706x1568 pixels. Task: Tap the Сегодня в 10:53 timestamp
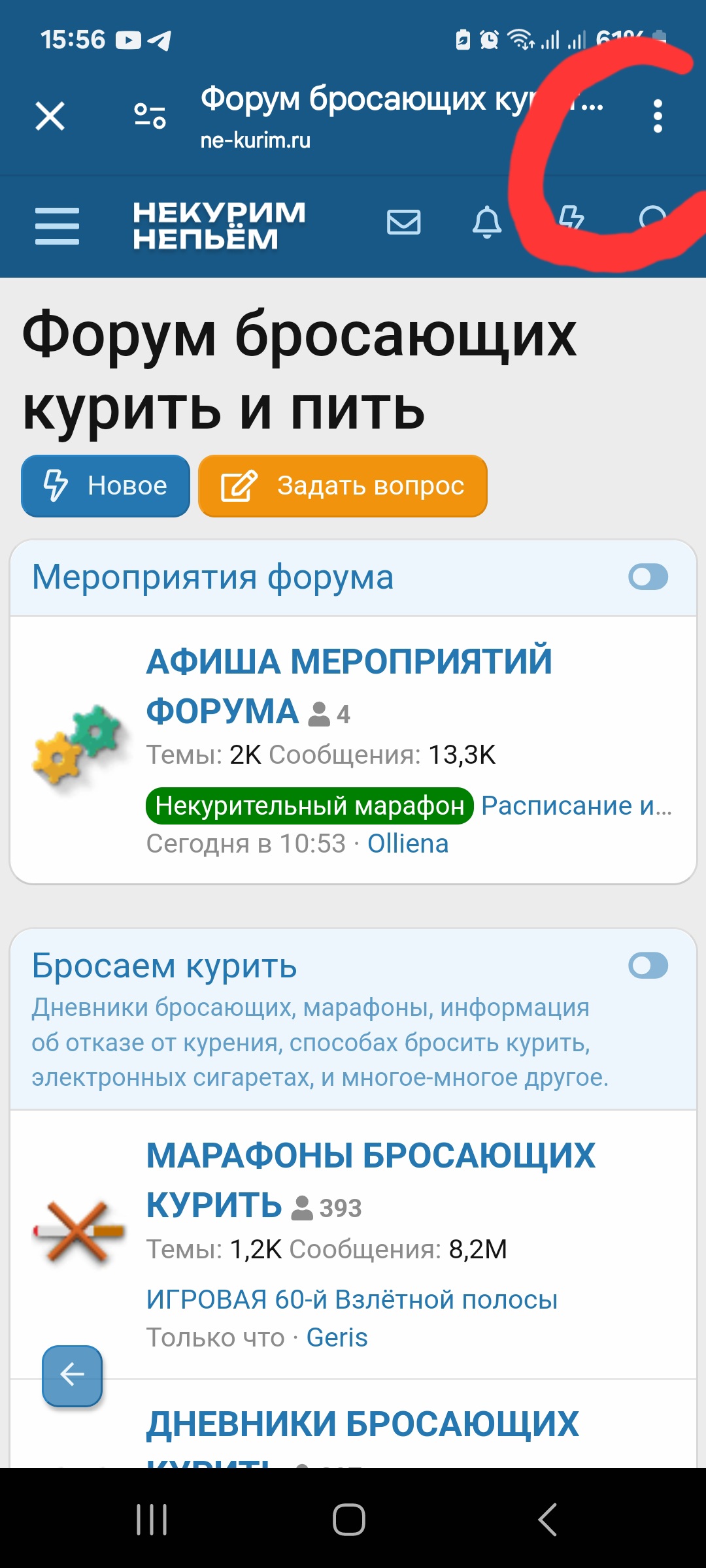[x=246, y=844]
